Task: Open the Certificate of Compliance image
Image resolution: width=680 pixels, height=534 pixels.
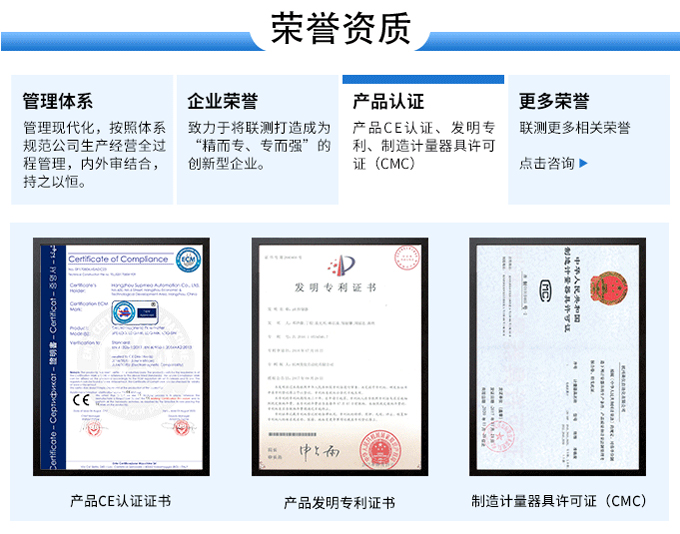Action: pos(121,357)
